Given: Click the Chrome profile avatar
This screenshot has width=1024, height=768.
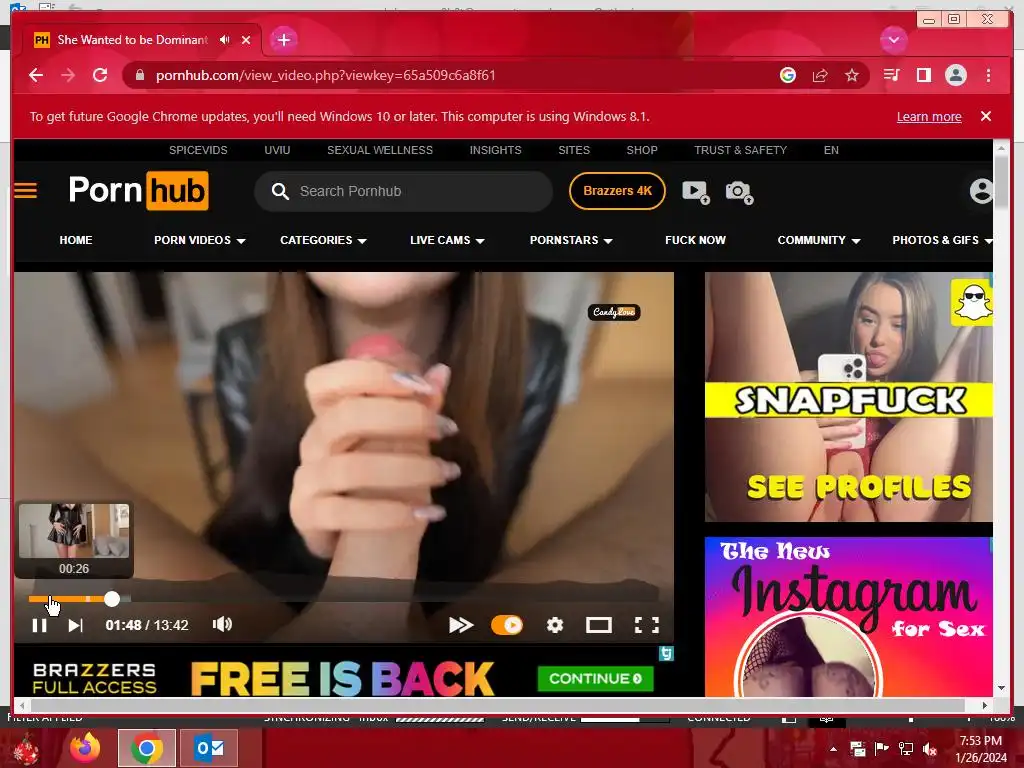Looking at the screenshot, I should (x=955, y=75).
